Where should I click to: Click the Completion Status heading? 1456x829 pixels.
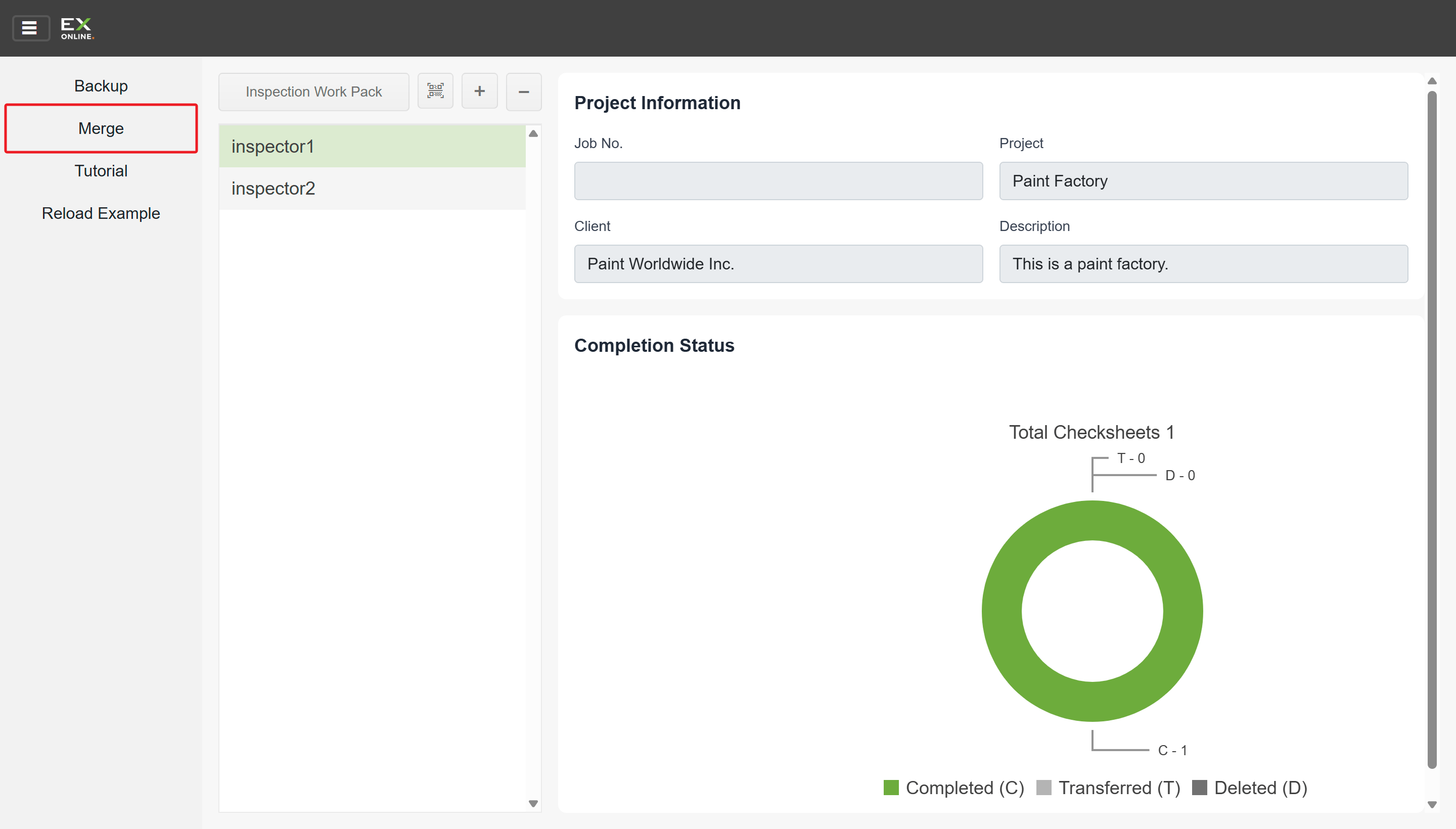(x=654, y=345)
